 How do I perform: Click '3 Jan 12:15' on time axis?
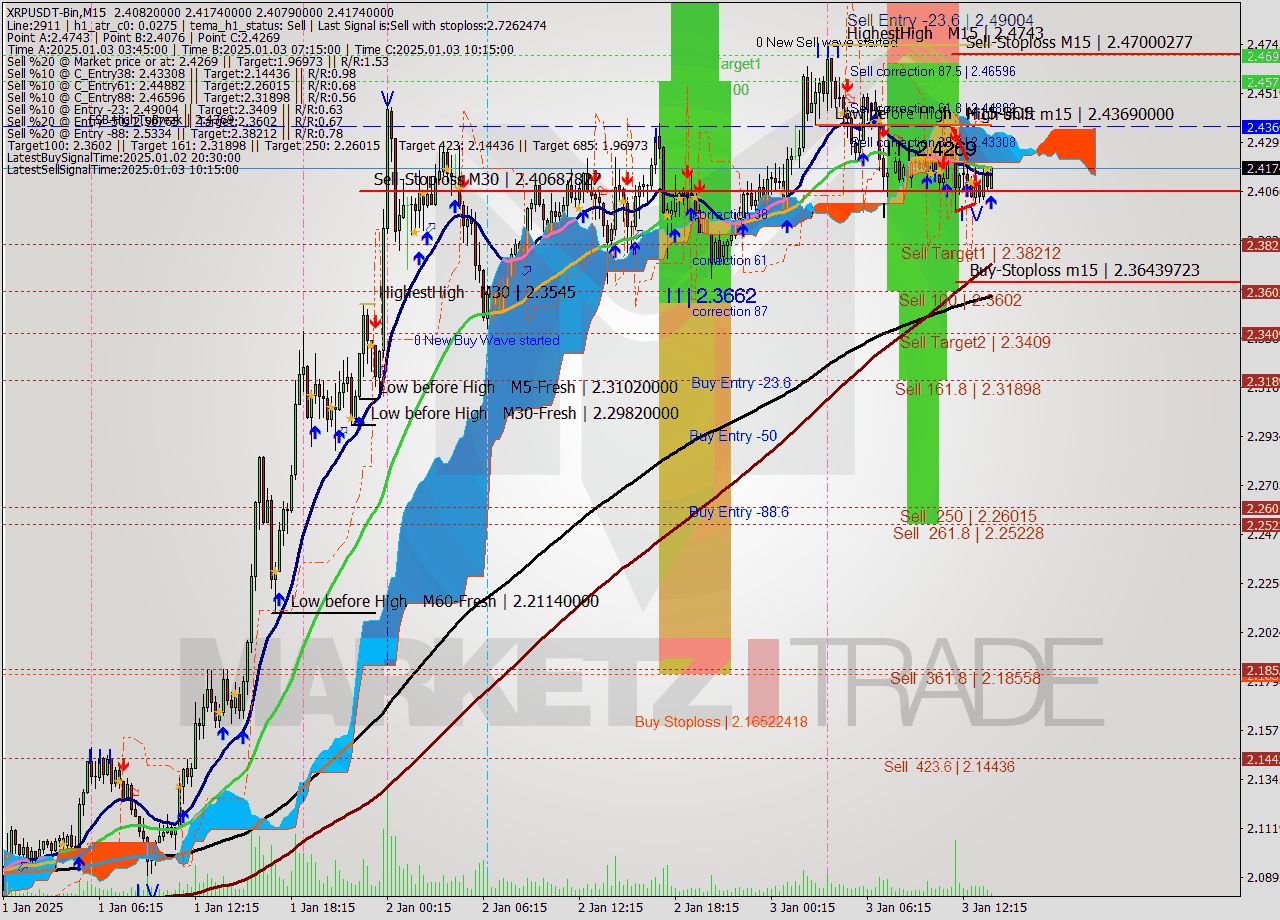coord(994,908)
